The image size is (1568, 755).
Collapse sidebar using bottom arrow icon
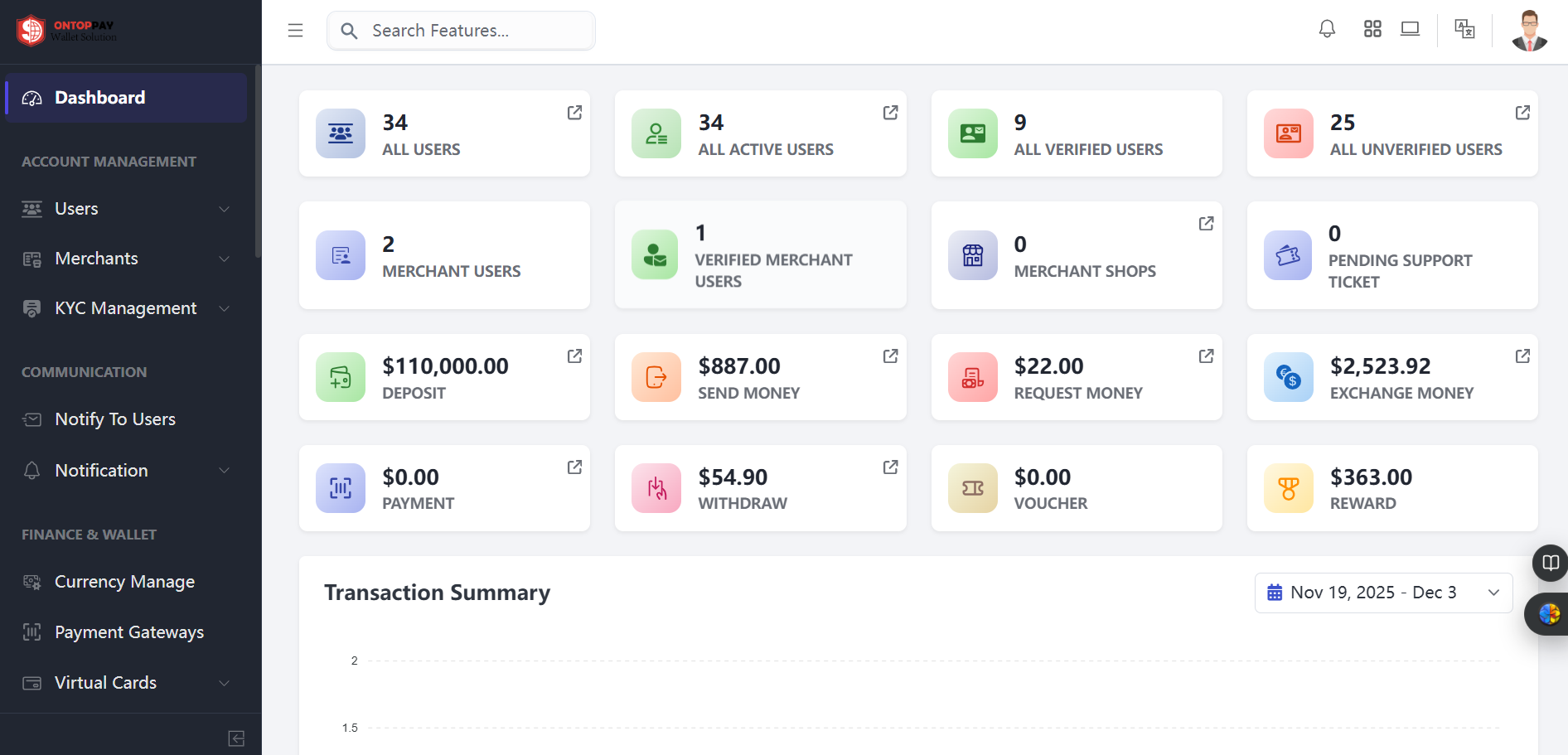click(x=236, y=738)
